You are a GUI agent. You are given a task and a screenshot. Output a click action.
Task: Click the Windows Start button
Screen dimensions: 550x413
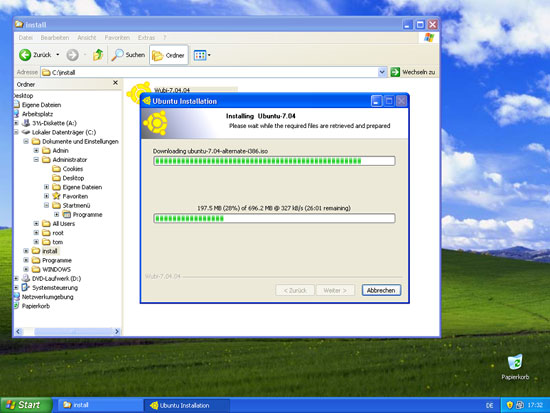click(x=26, y=405)
